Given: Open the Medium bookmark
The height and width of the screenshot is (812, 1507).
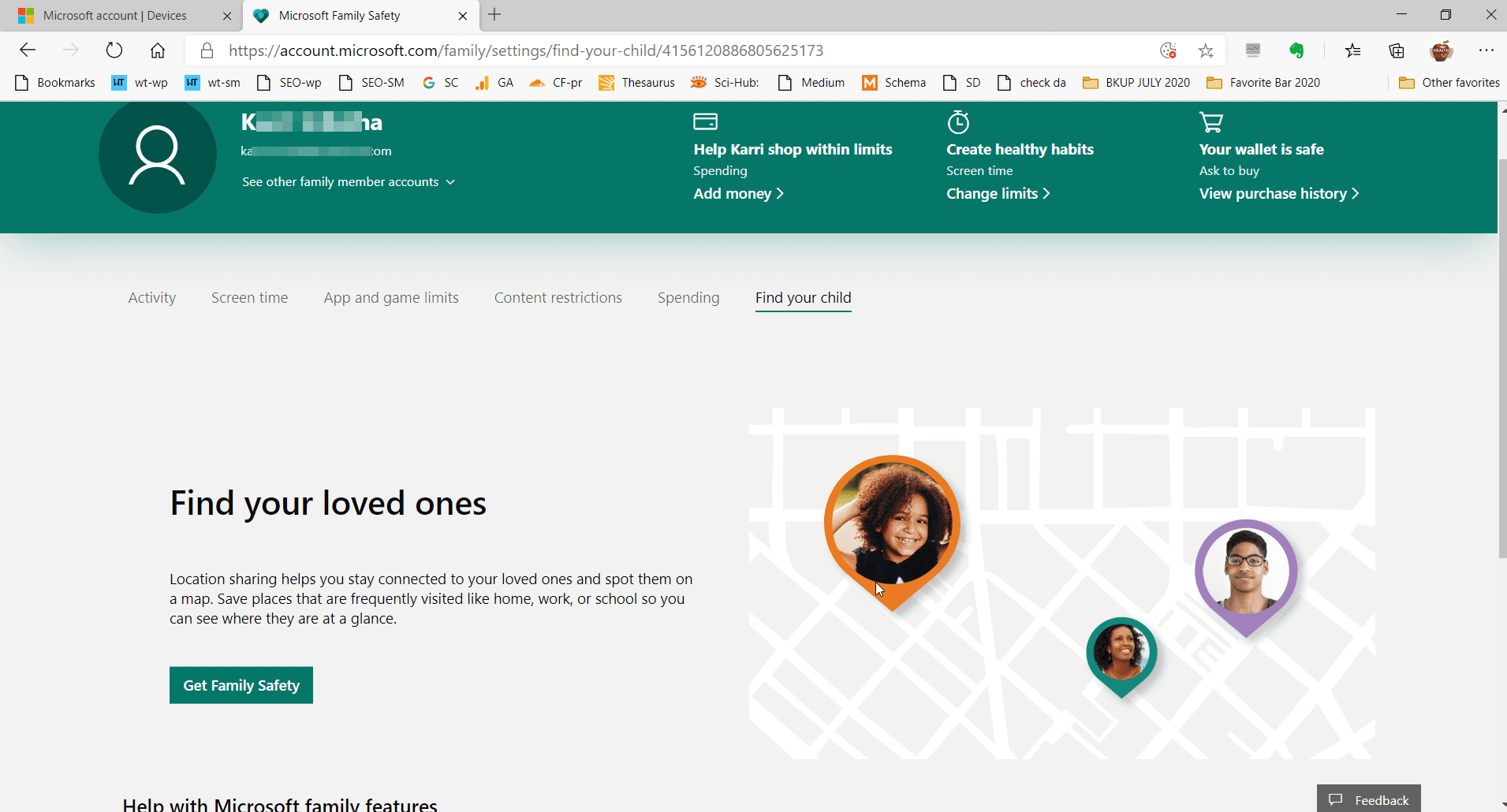Looking at the screenshot, I should point(811,83).
